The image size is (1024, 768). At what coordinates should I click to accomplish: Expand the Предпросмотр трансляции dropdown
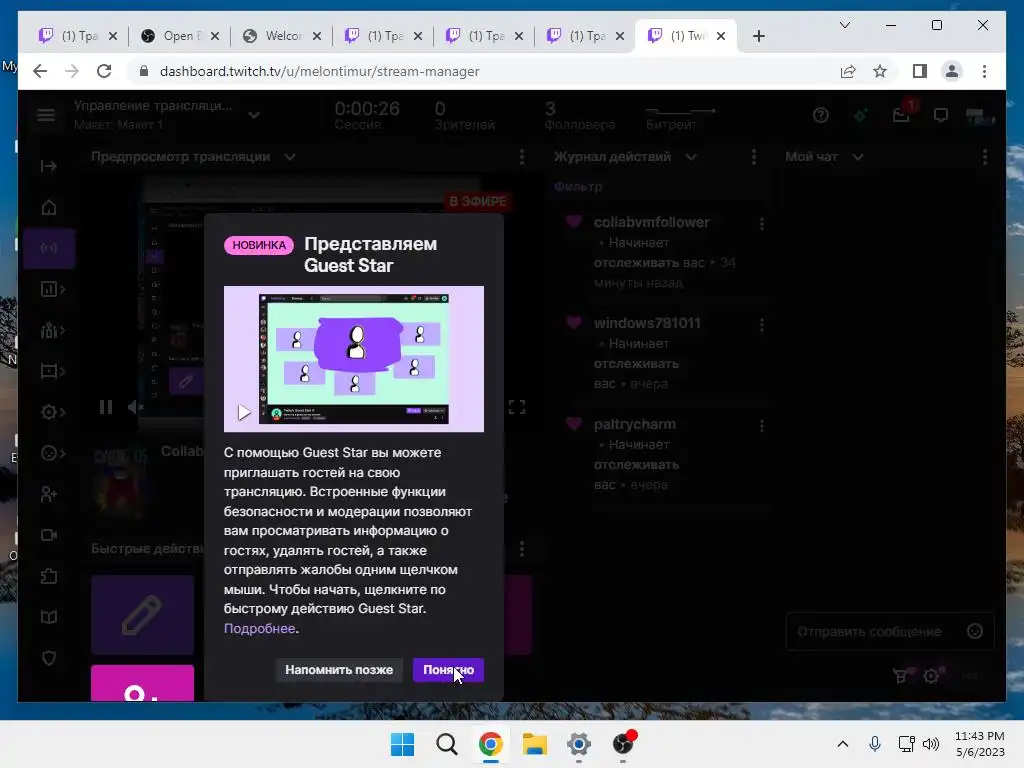290,157
